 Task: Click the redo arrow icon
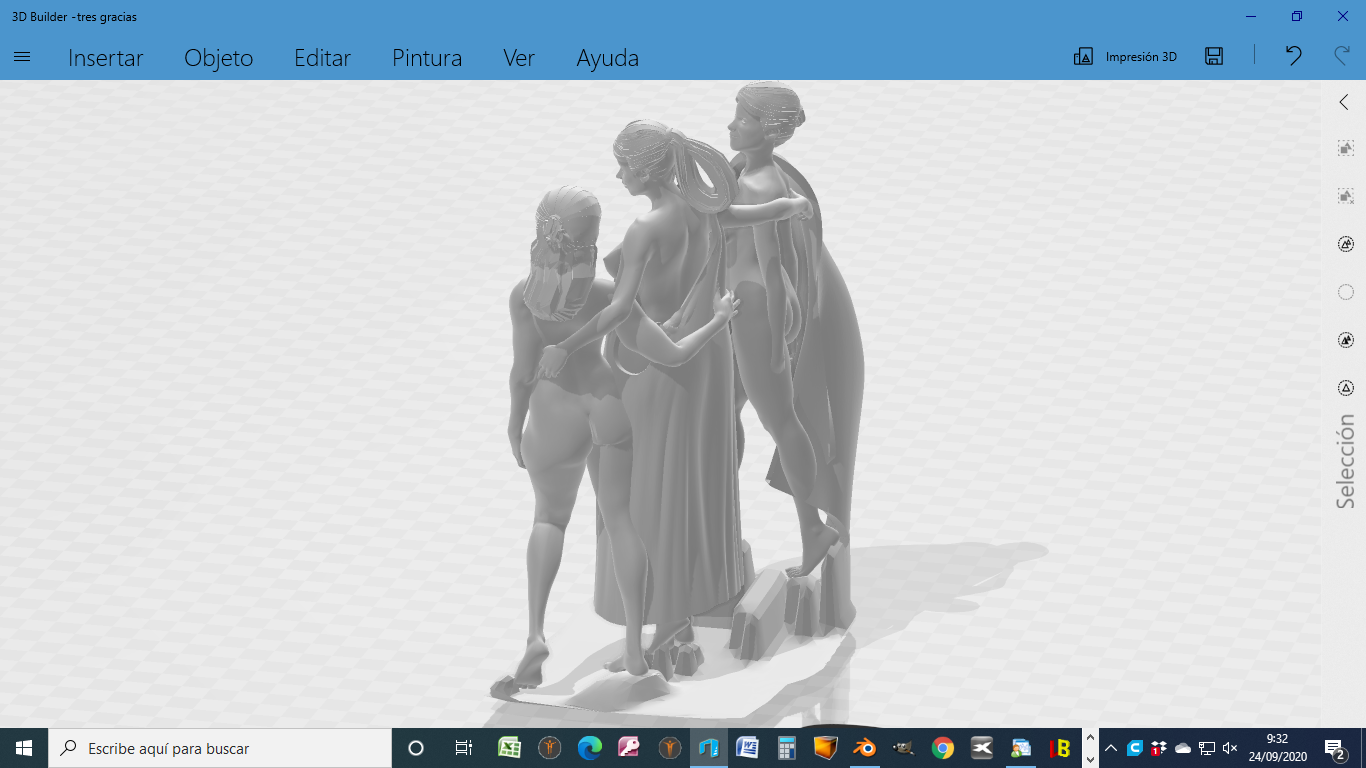(x=1342, y=56)
